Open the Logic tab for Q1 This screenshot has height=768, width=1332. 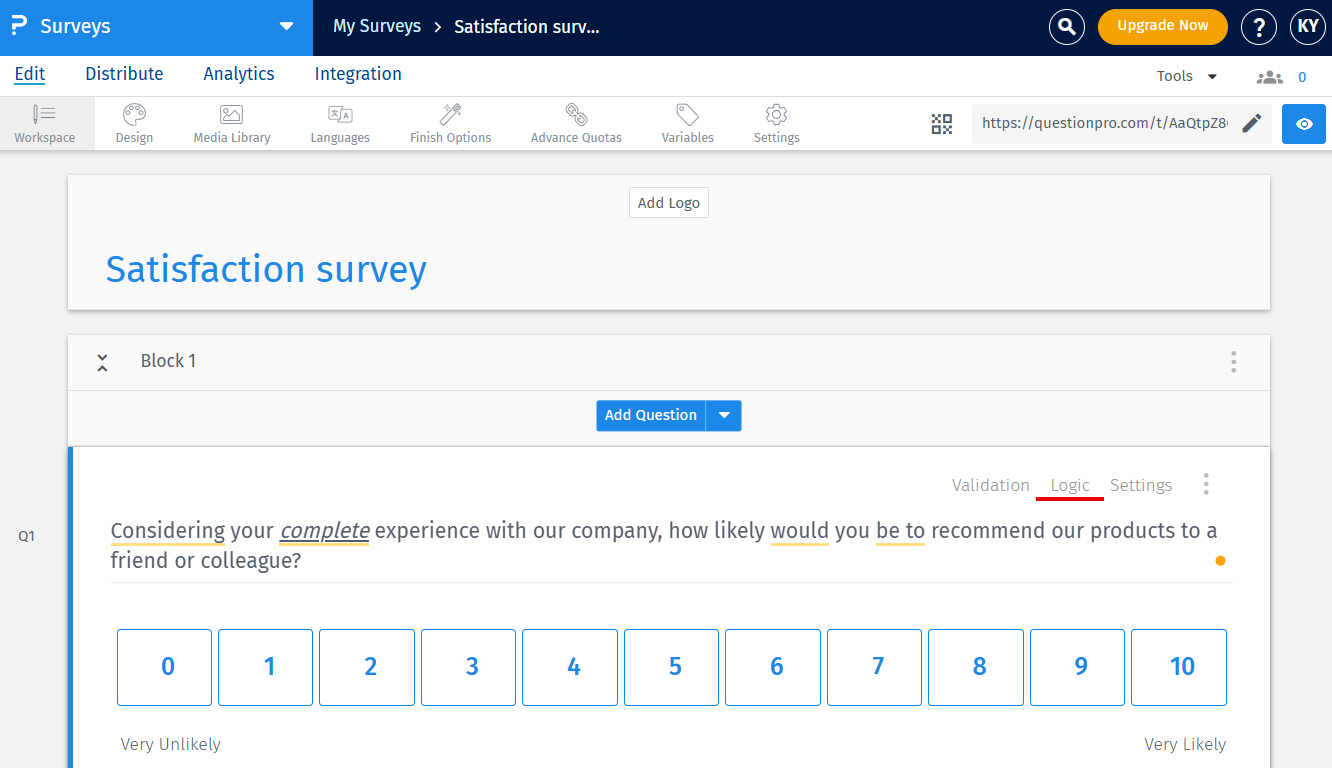(x=1070, y=485)
